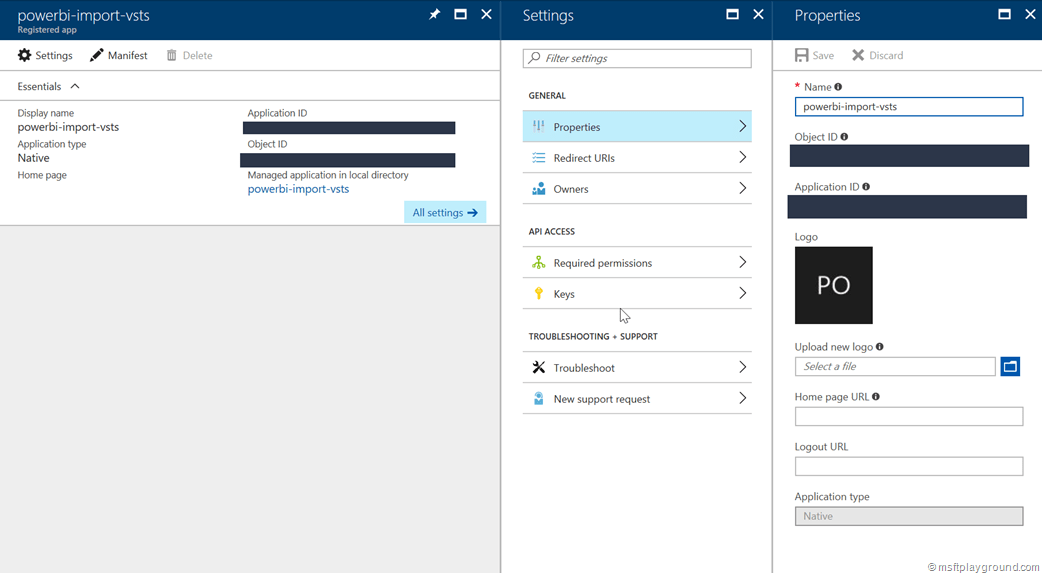Image resolution: width=1042 pixels, height=573 pixels.
Task: Click the chevron on Redirect URIs row
Action: click(x=743, y=158)
